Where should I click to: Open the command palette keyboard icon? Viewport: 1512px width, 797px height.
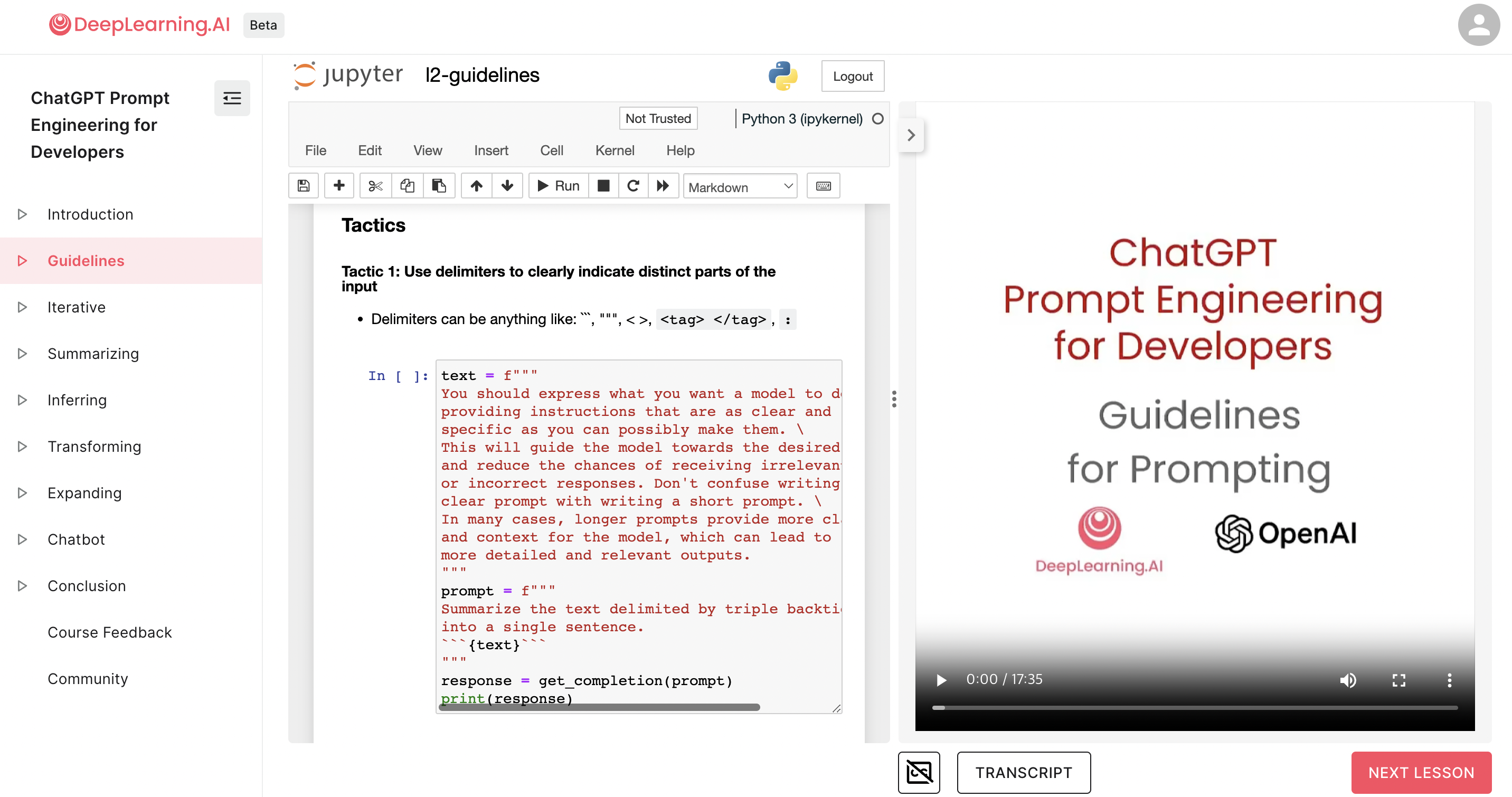pos(823,186)
